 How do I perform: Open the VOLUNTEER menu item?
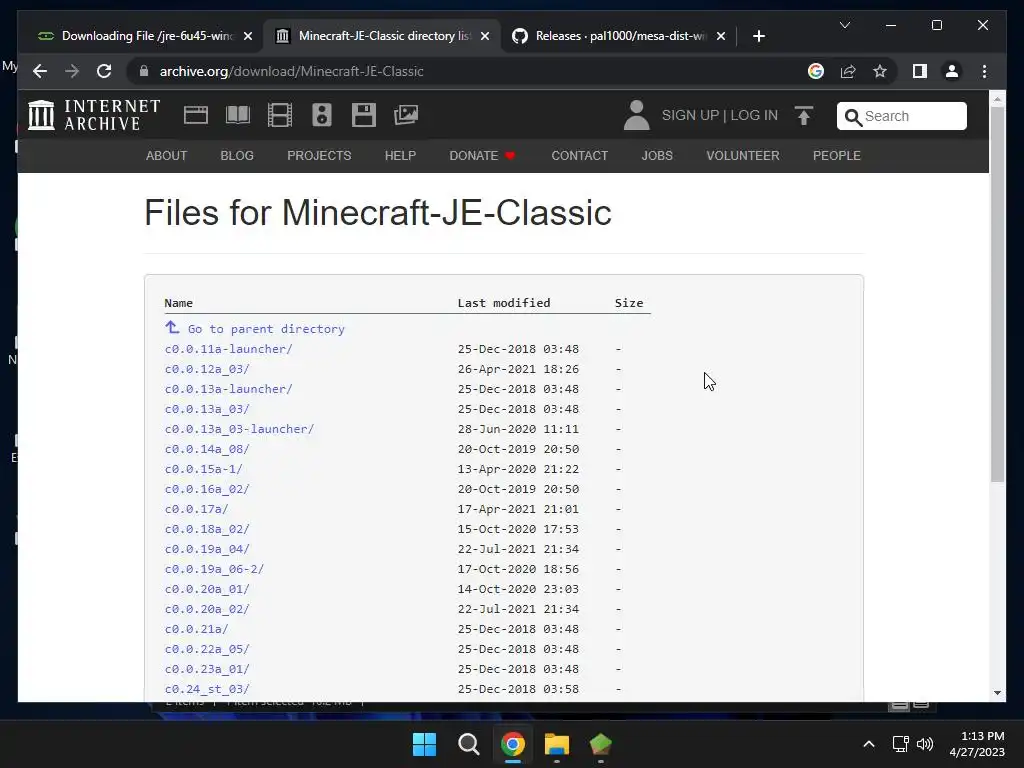point(743,156)
